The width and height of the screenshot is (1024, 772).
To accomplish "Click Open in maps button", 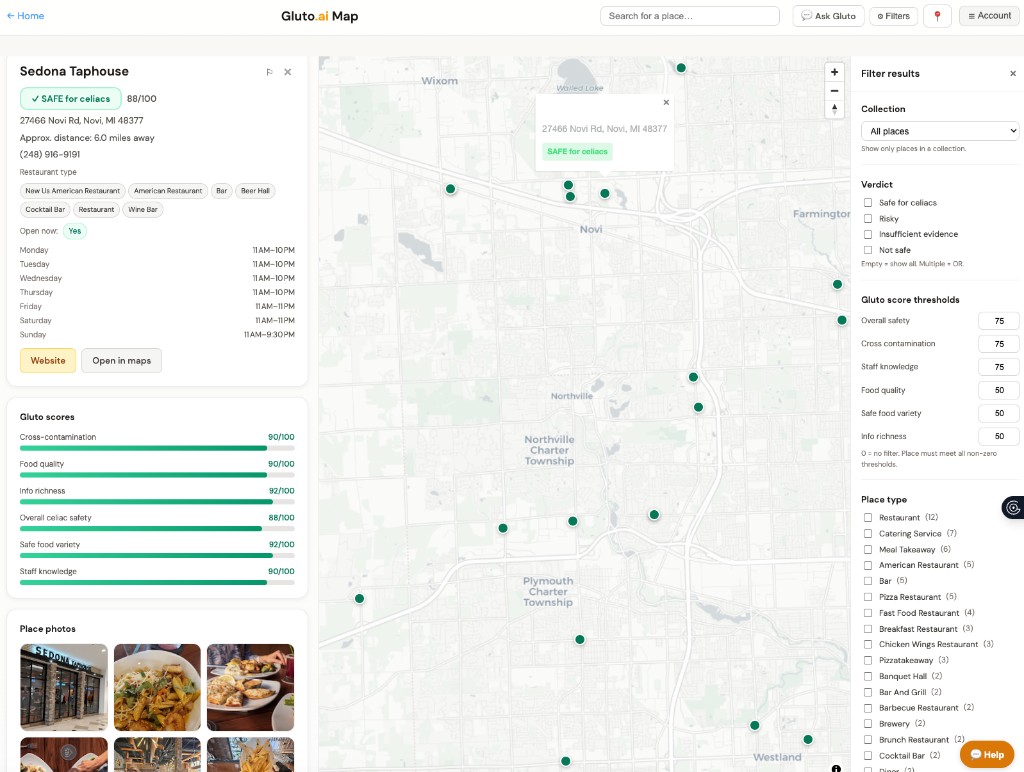I will click(121, 361).
